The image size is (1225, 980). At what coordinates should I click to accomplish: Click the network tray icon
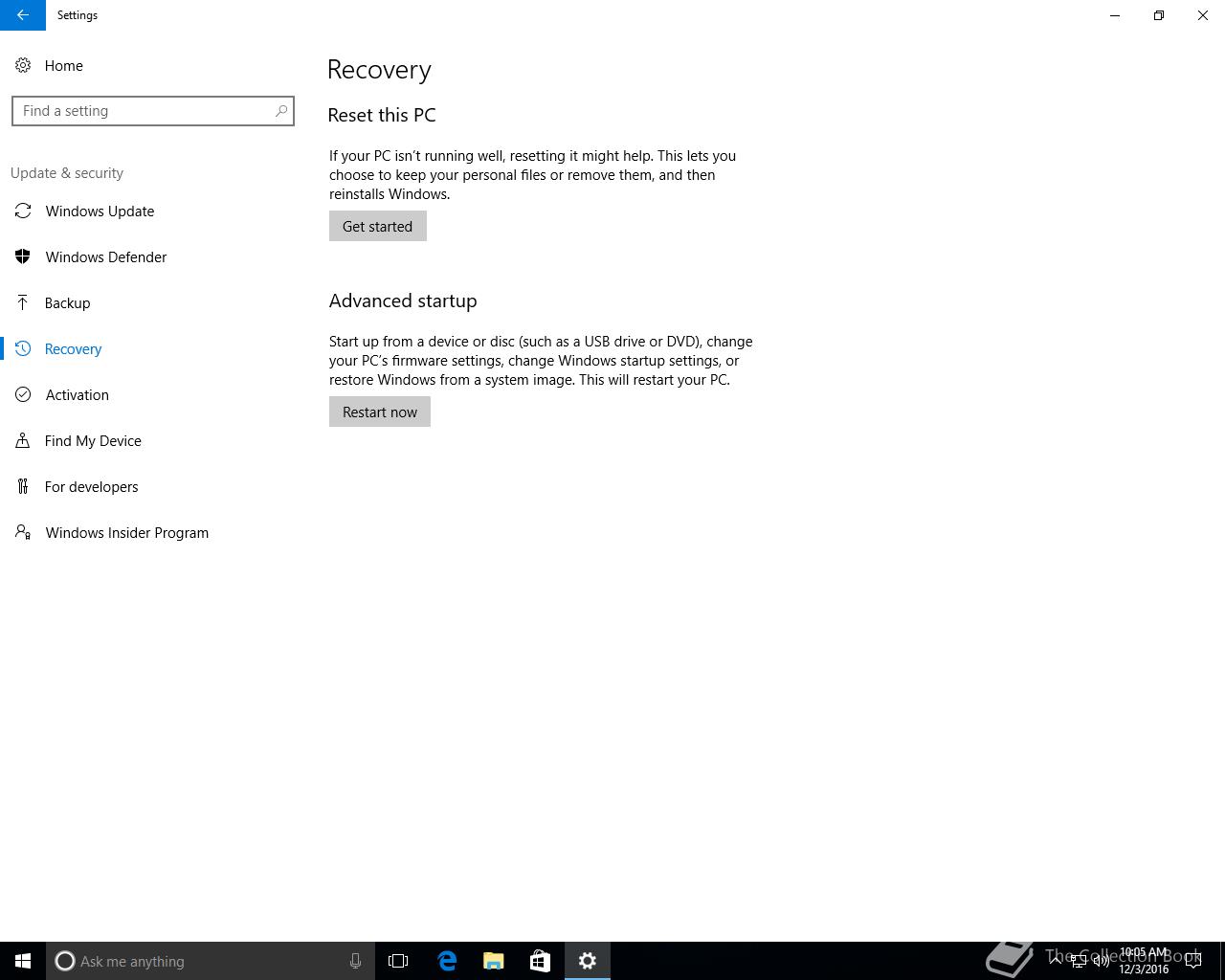pyautogui.click(x=1079, y=961)
